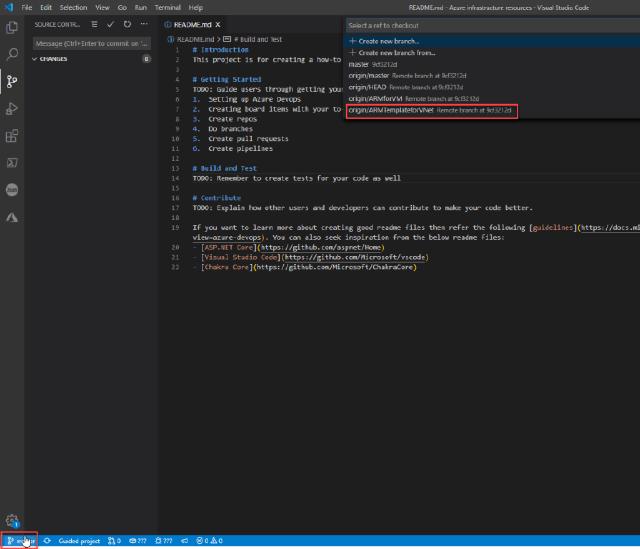
Task: Open the Extensions view
Action: pyautogui.click(x=12, y=136)
